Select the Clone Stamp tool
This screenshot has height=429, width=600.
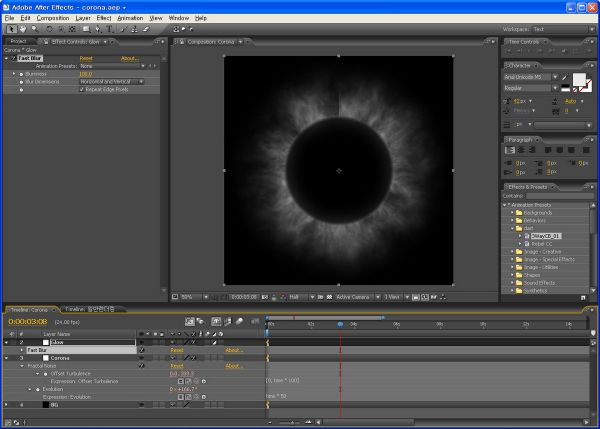134,29
